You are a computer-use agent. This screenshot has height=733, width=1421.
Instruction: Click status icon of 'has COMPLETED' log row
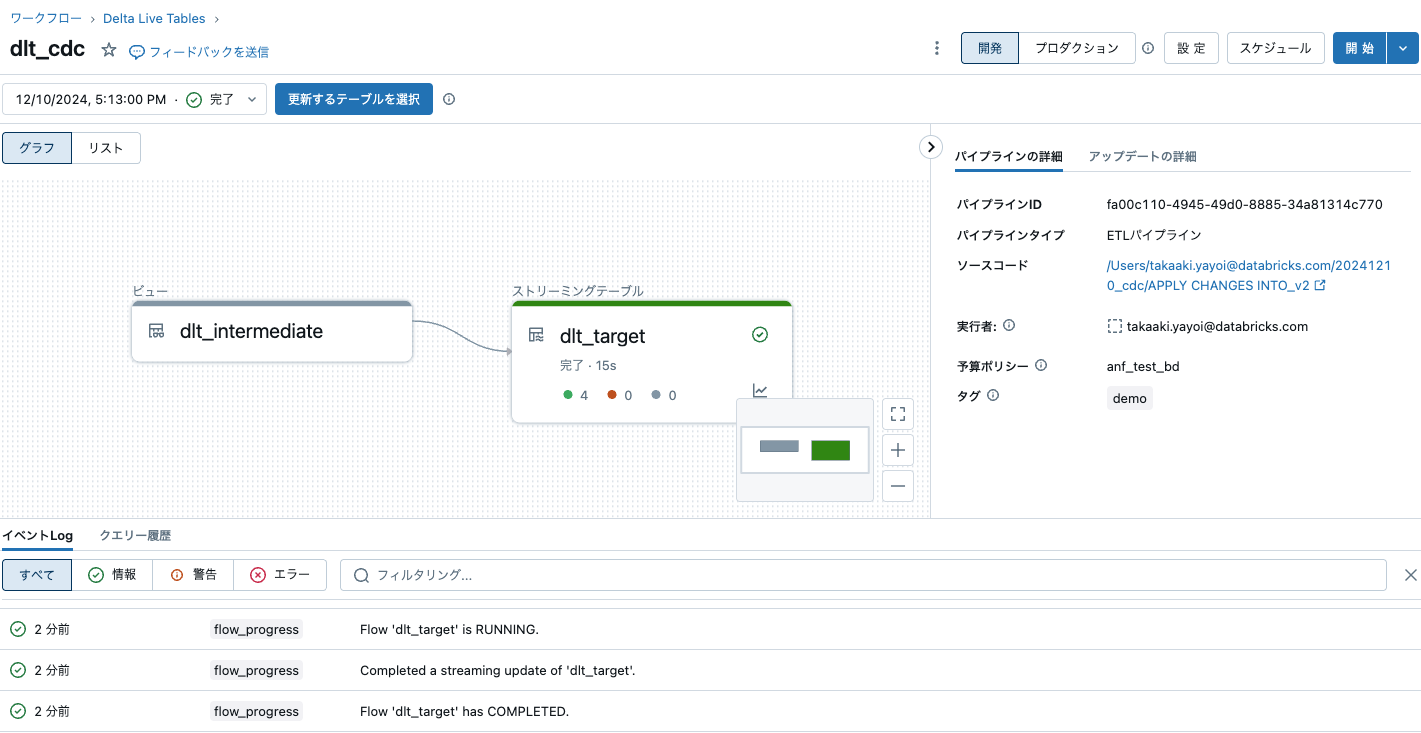point(18,711)
